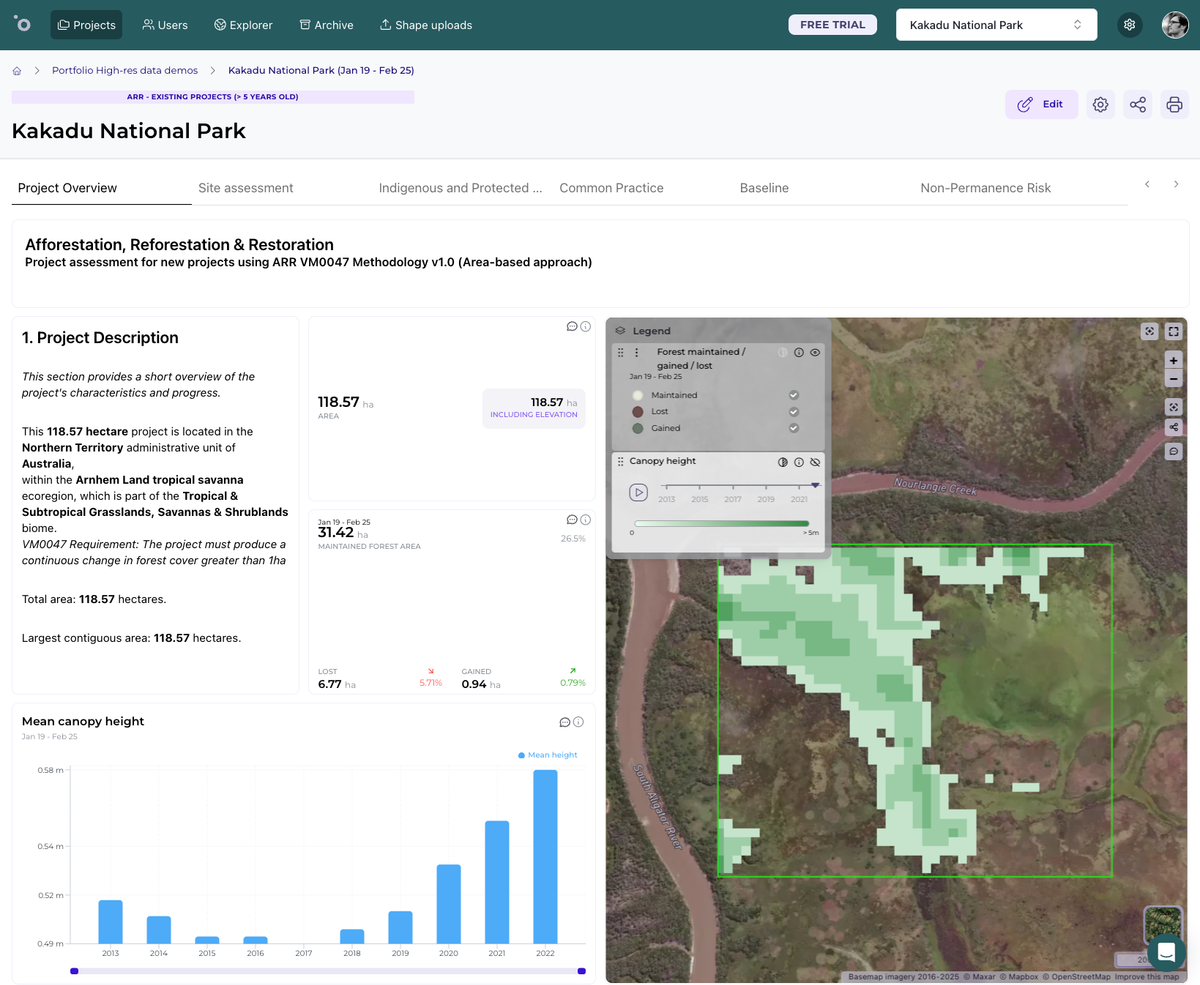Image resolution: width=1200 pixels, height=985 pixels.
Task: Enter fullscreen map mode
Action: point(1174,331)
